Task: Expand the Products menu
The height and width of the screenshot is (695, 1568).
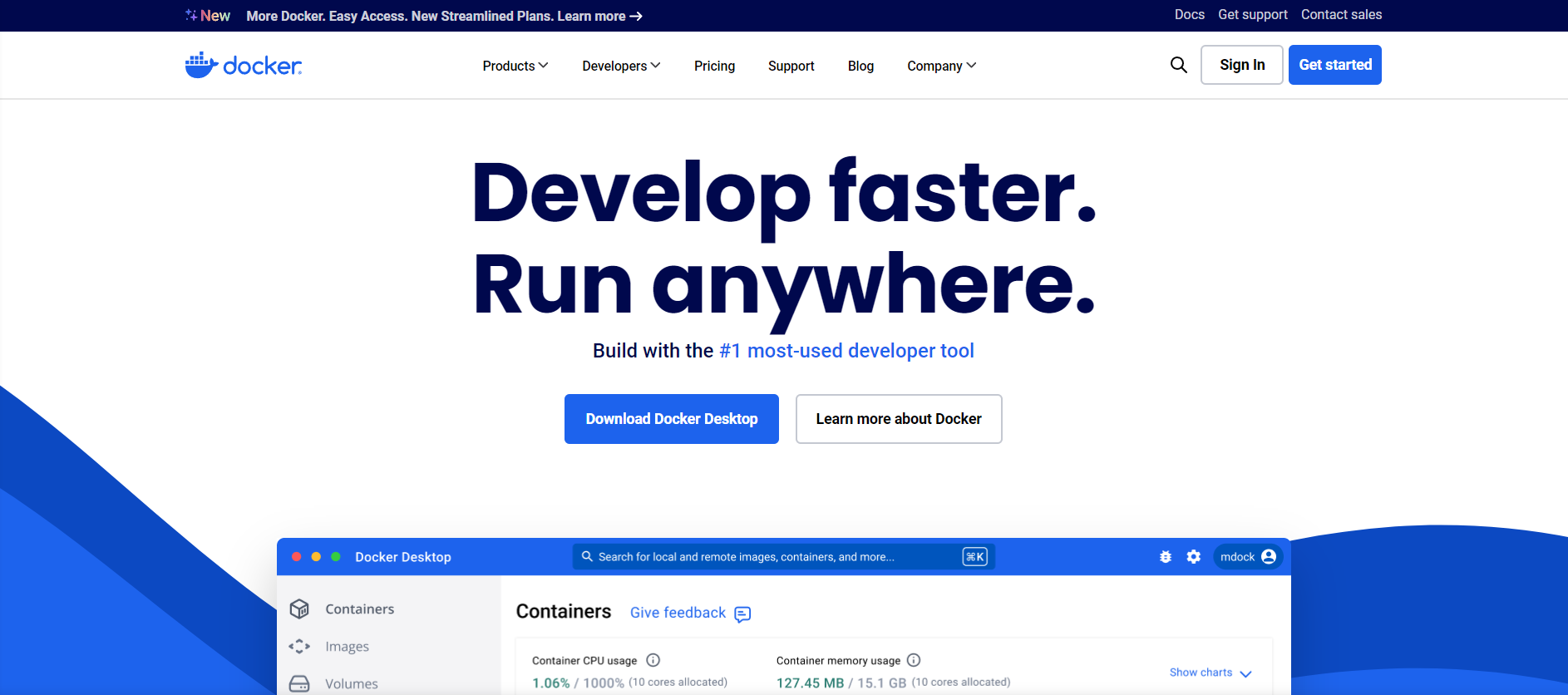Action: [515, 66]
